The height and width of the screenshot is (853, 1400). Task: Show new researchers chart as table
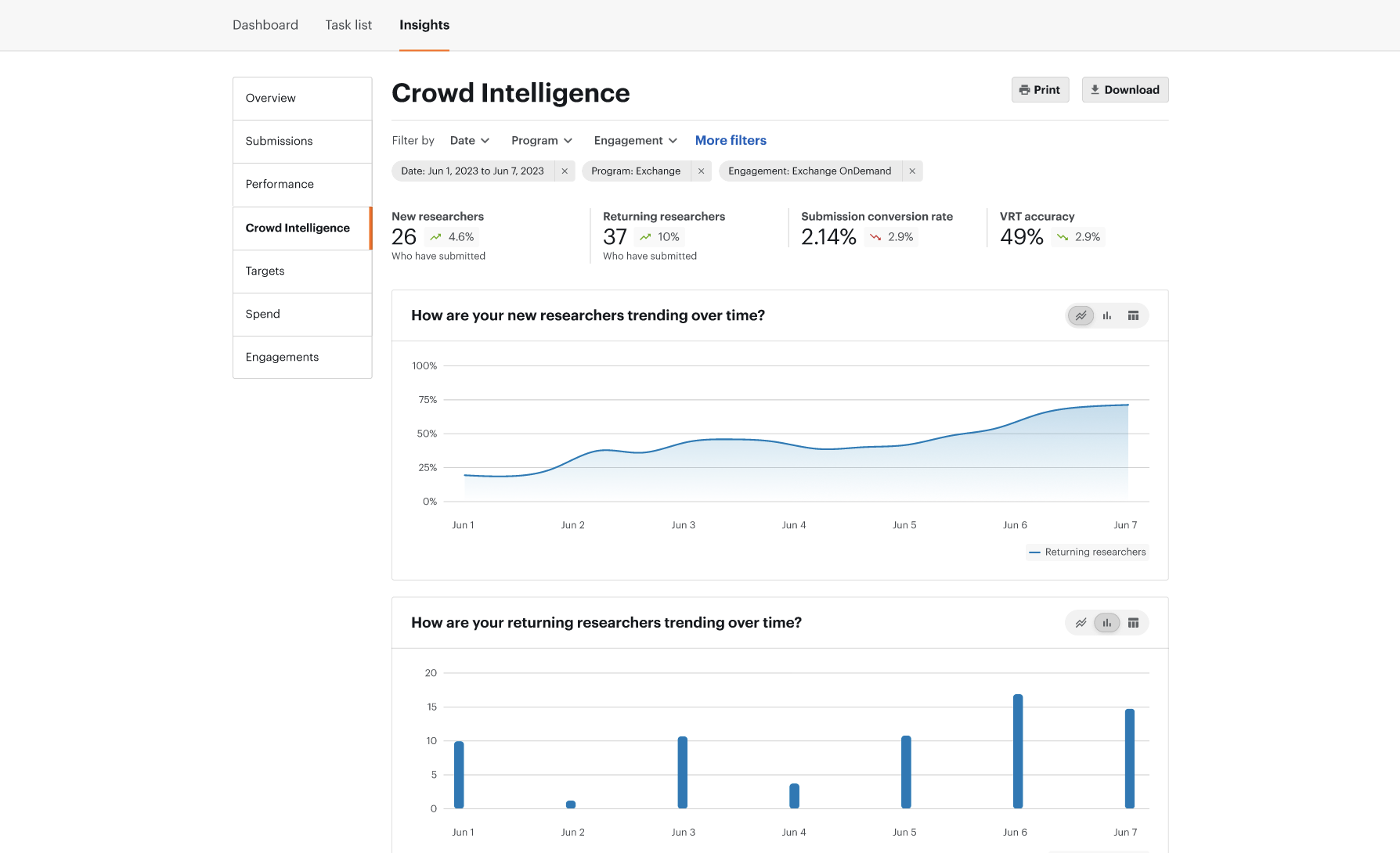[x=1133, y=315]
